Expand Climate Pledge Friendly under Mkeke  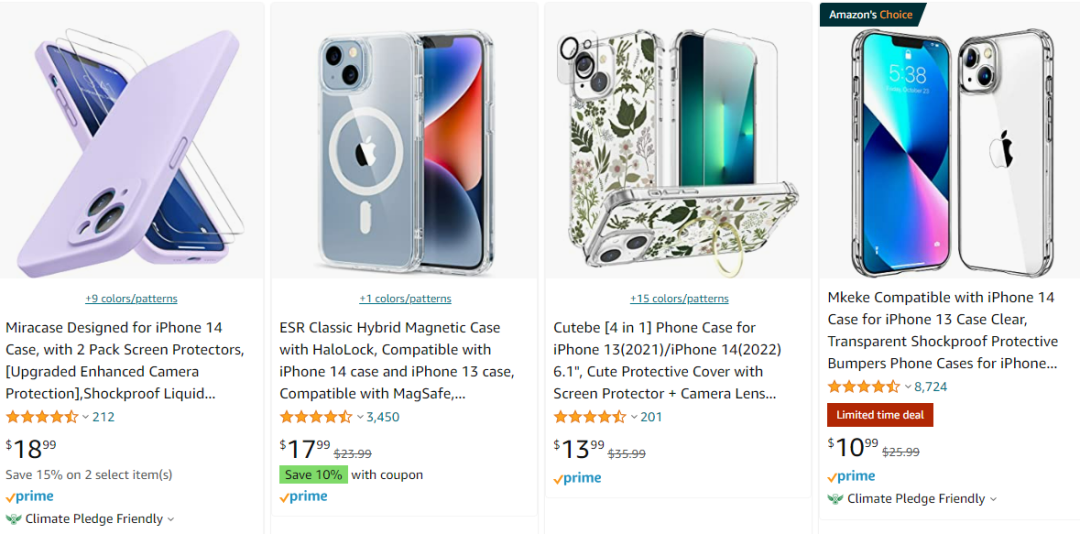click(x=993, y=499)
